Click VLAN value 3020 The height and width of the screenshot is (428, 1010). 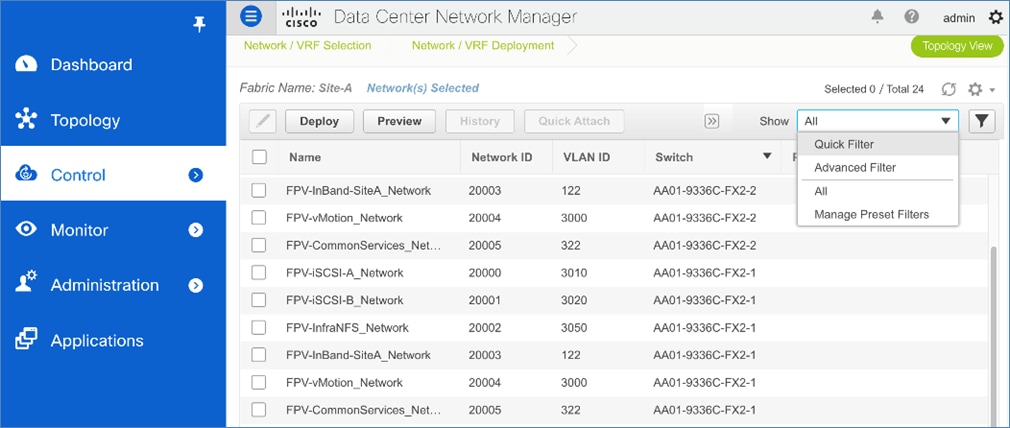574,300
